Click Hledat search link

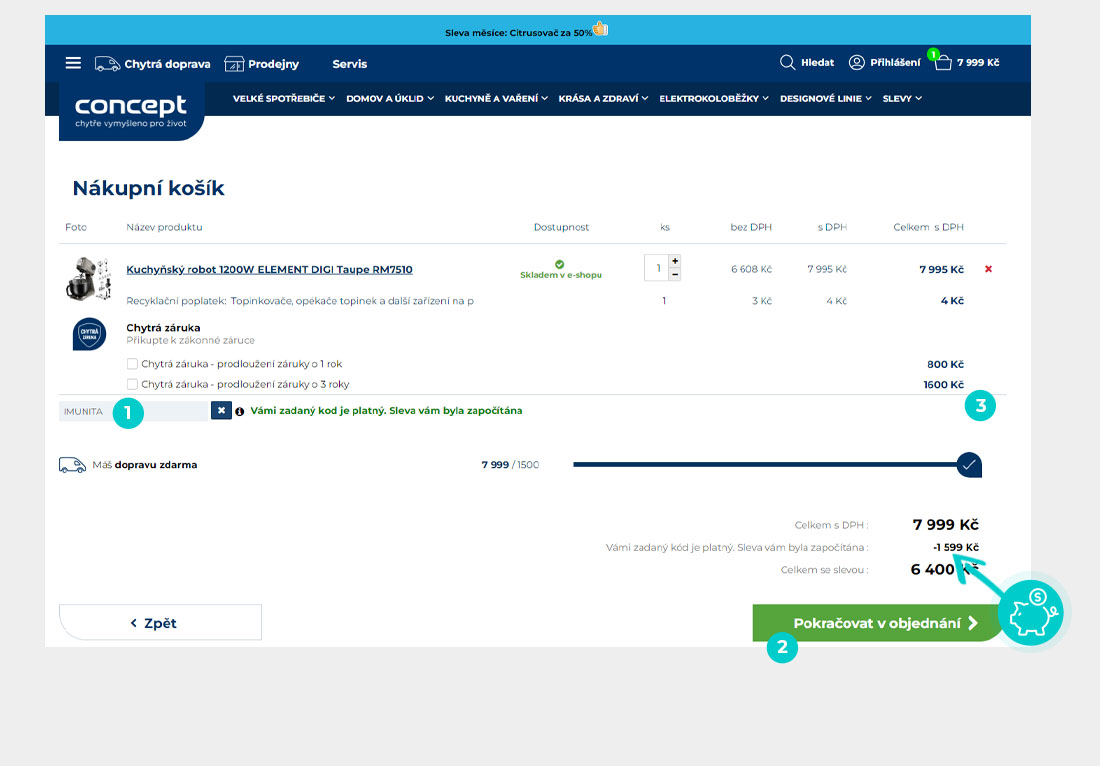(817, 62)
